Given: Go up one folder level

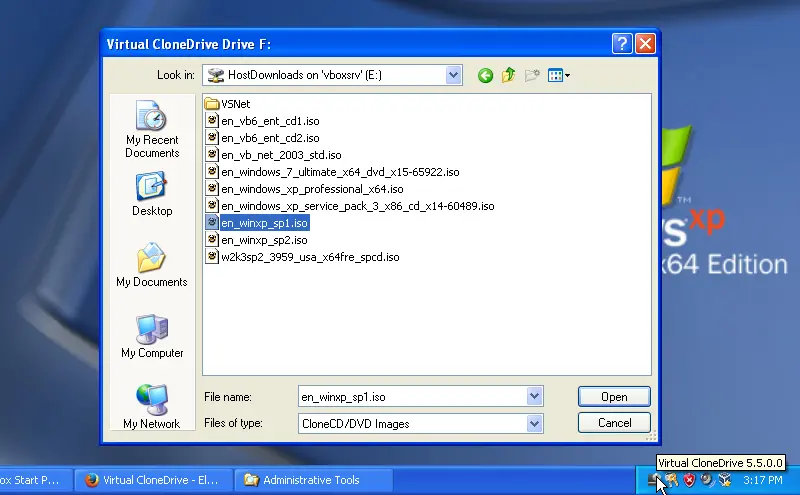Looking at the screenshot, I should 508,76.
